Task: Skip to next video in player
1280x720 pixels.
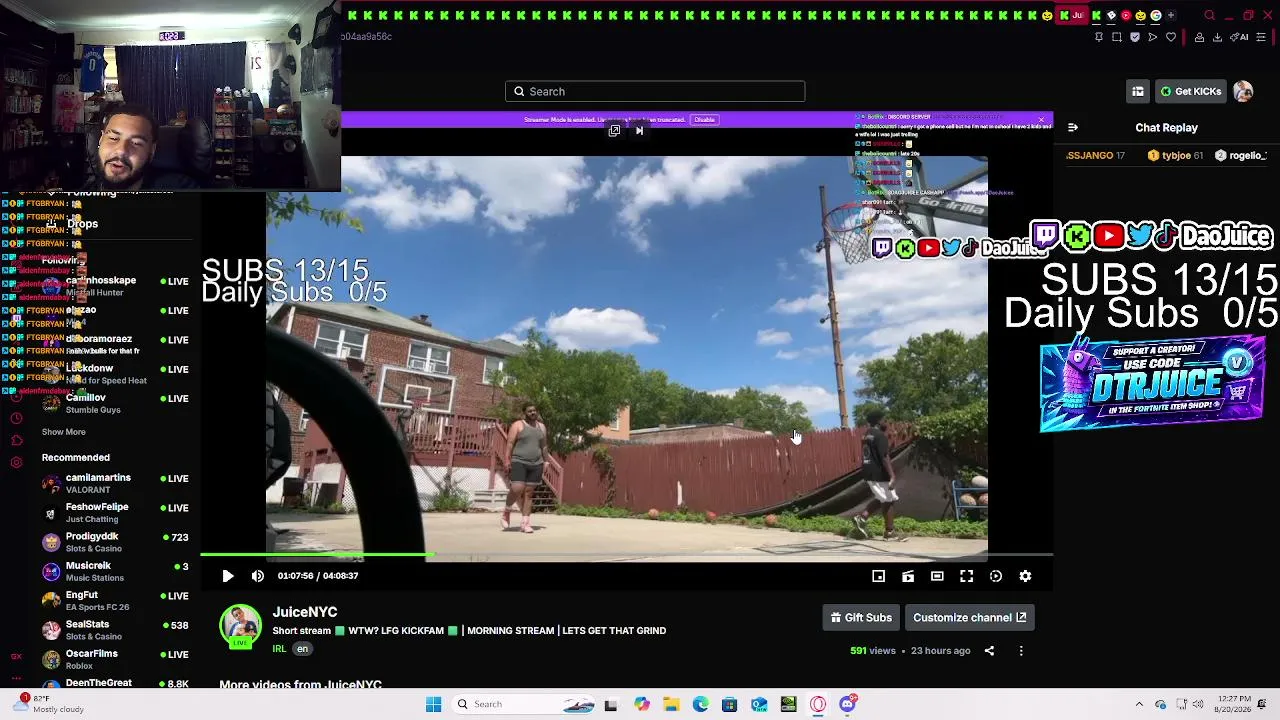Action: [639, 130]
